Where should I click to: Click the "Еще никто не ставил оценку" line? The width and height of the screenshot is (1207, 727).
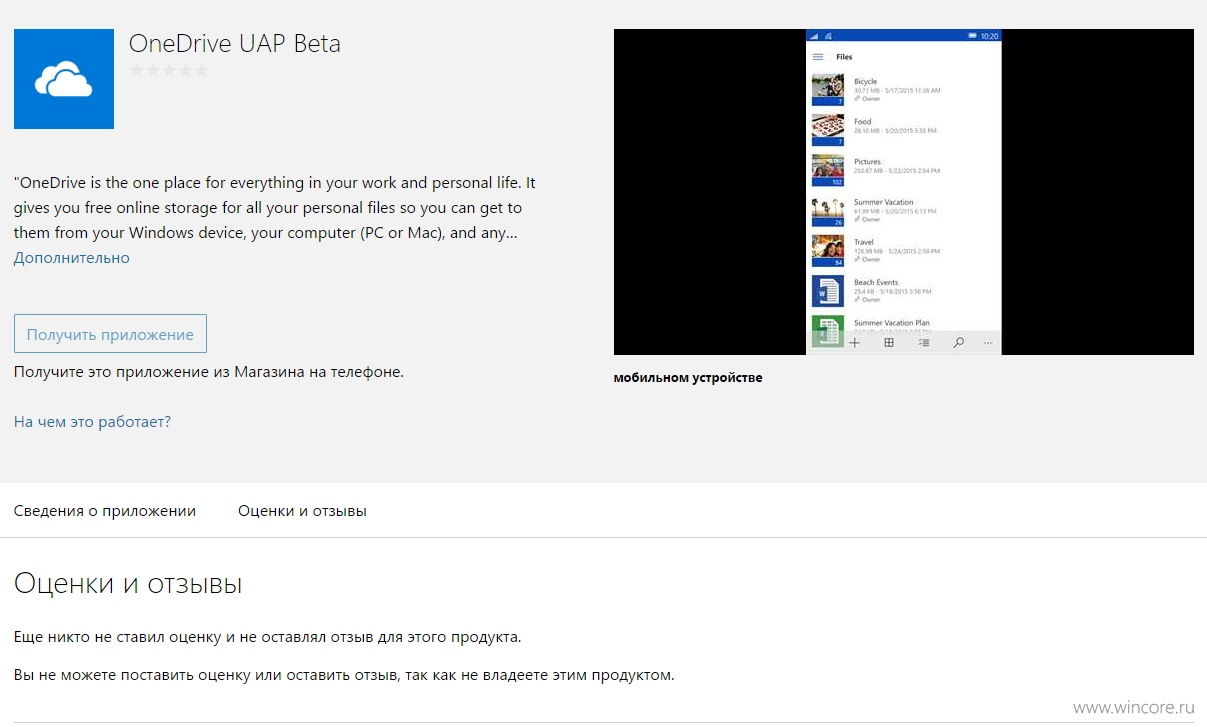[x=268, y=637]
